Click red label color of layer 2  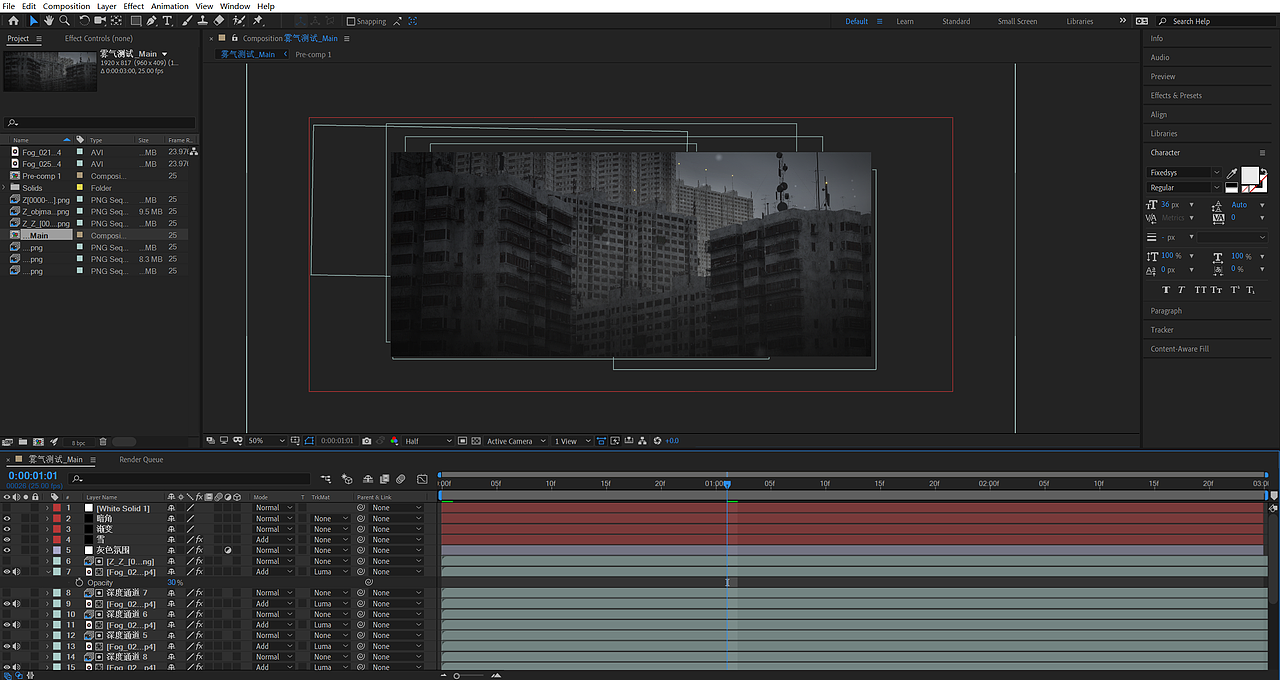click(x=57, y=519)
